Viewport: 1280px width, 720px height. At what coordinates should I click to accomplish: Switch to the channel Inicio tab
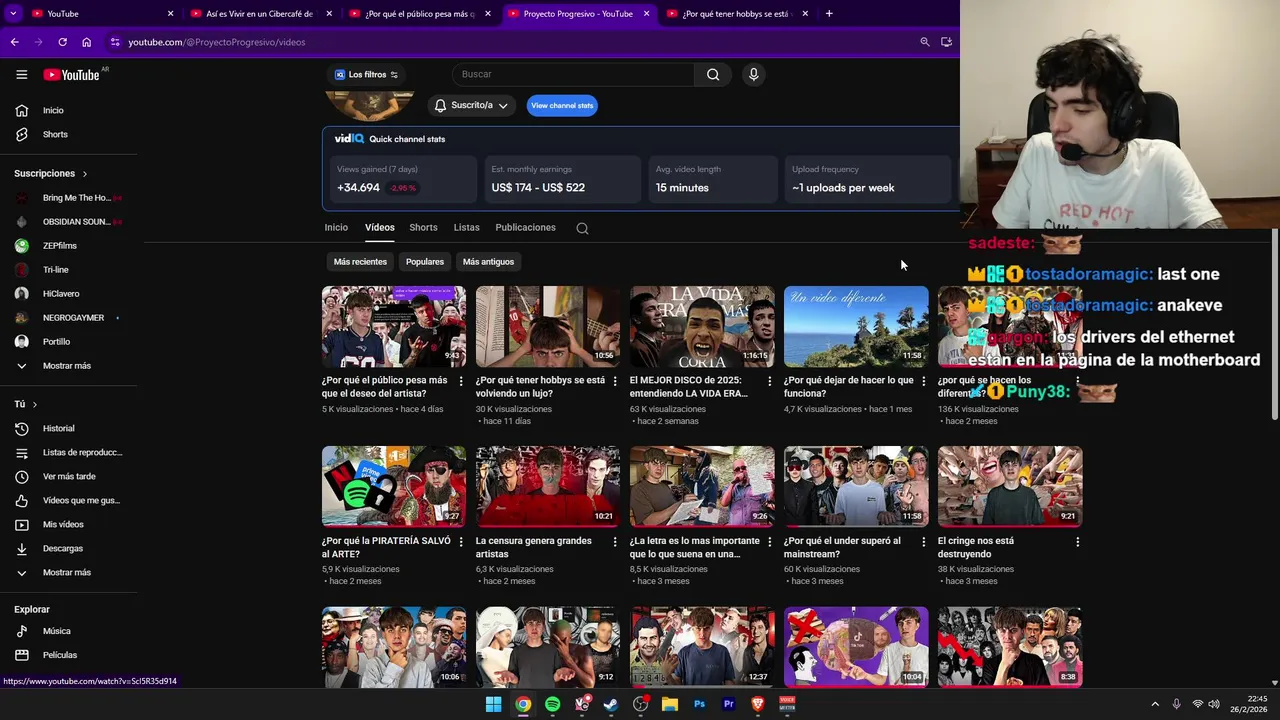pos(336,227)
